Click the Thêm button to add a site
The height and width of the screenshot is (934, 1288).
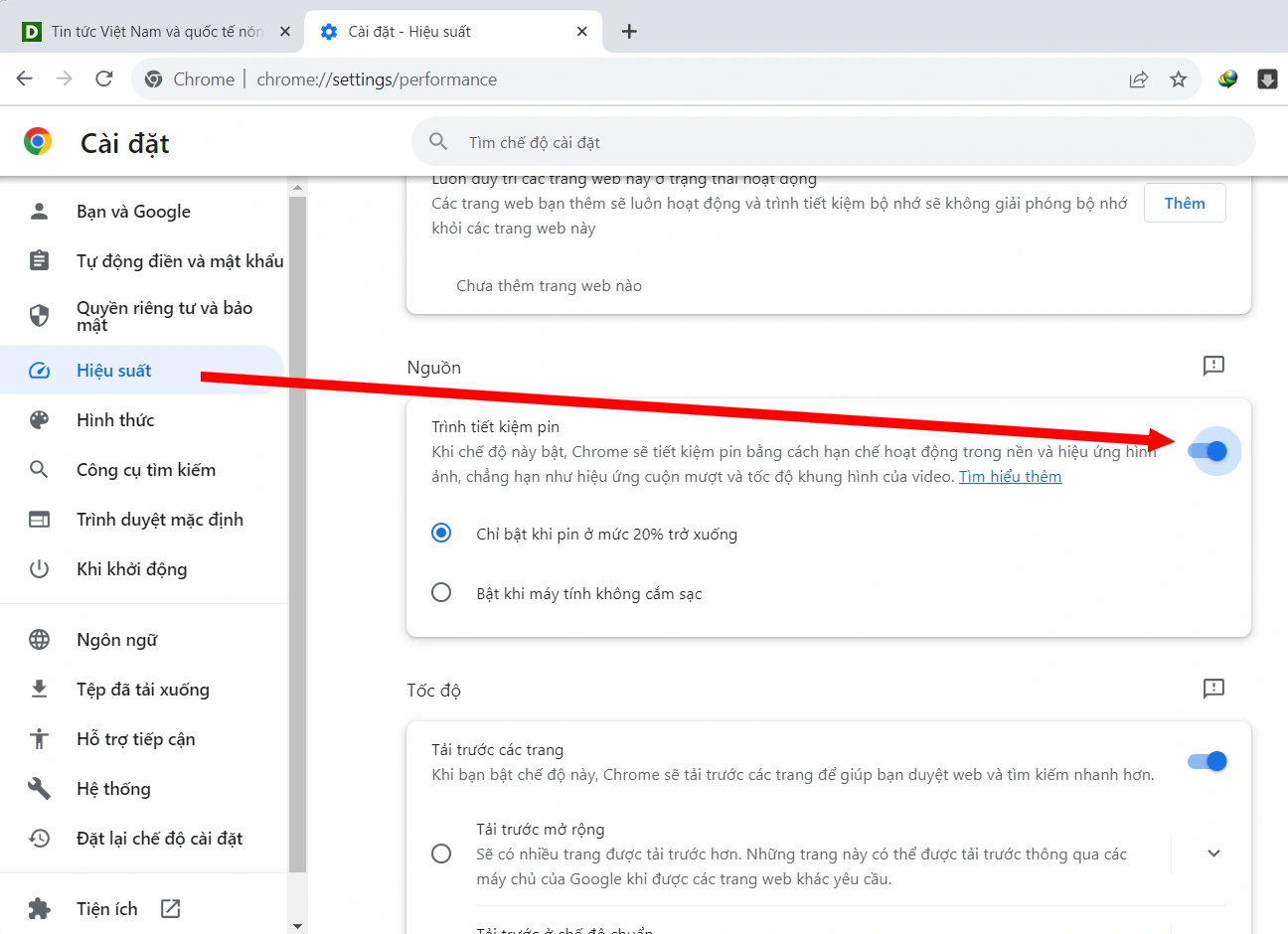point(1185,203)
